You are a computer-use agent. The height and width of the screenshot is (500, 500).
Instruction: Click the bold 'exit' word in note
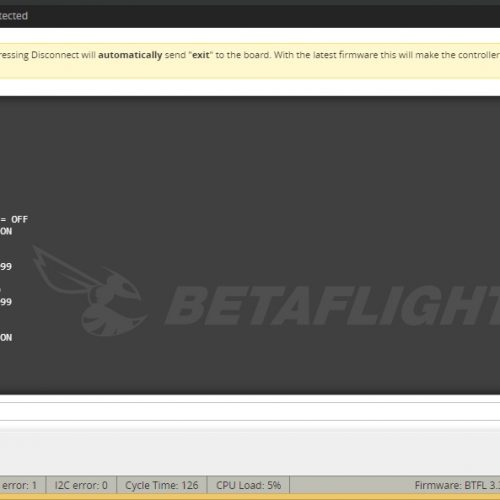coord(201,55)
